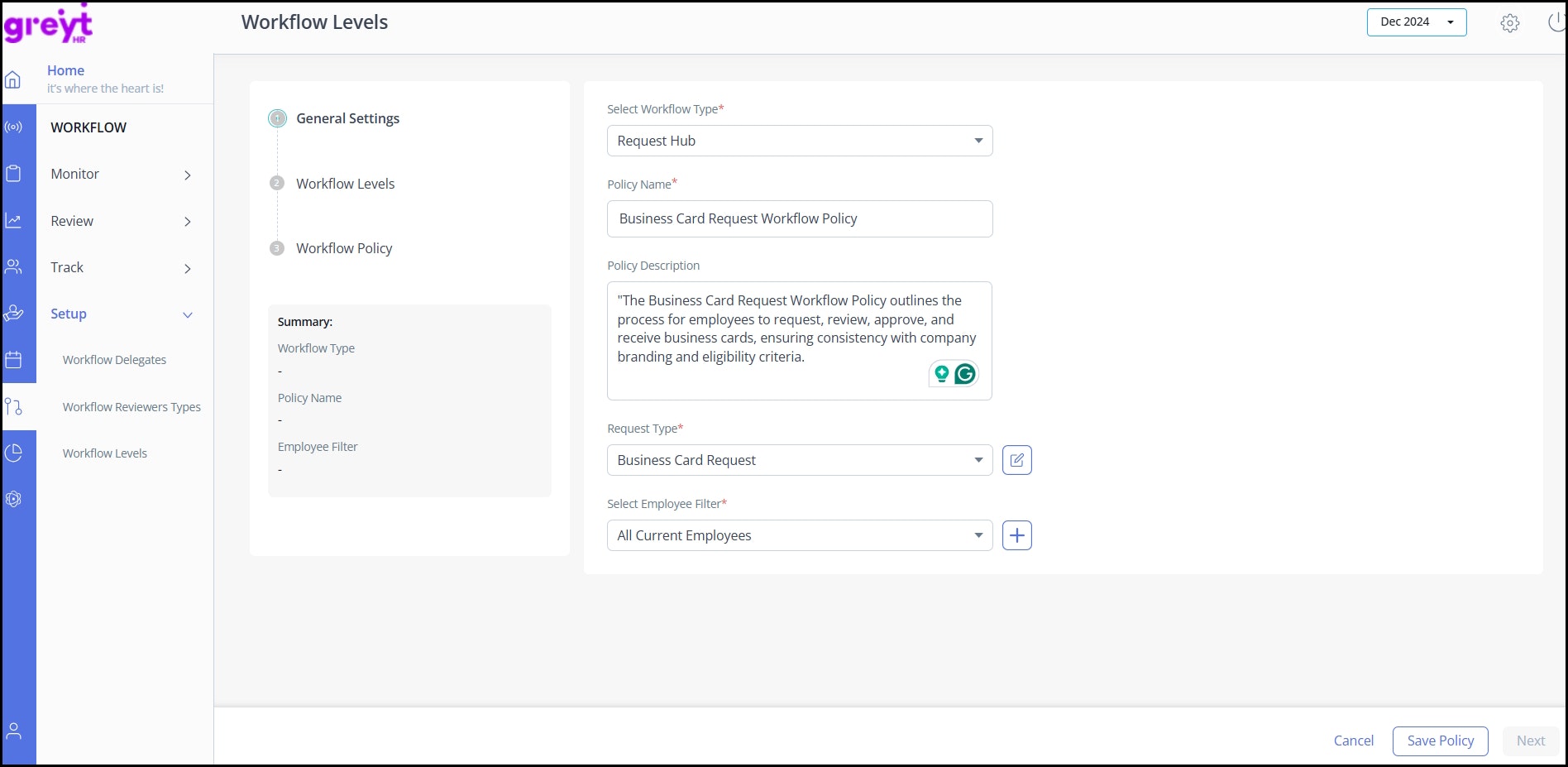1568x767 pixels.
Task: Expand the Track menu chevron
Action: (x=188, y=268)
